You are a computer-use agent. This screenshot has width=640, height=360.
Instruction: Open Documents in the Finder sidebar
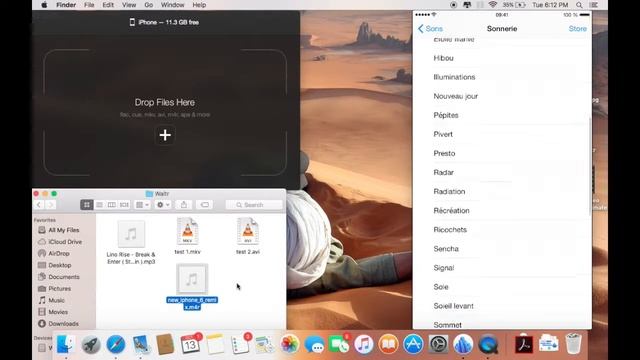(x=63, y=277)
